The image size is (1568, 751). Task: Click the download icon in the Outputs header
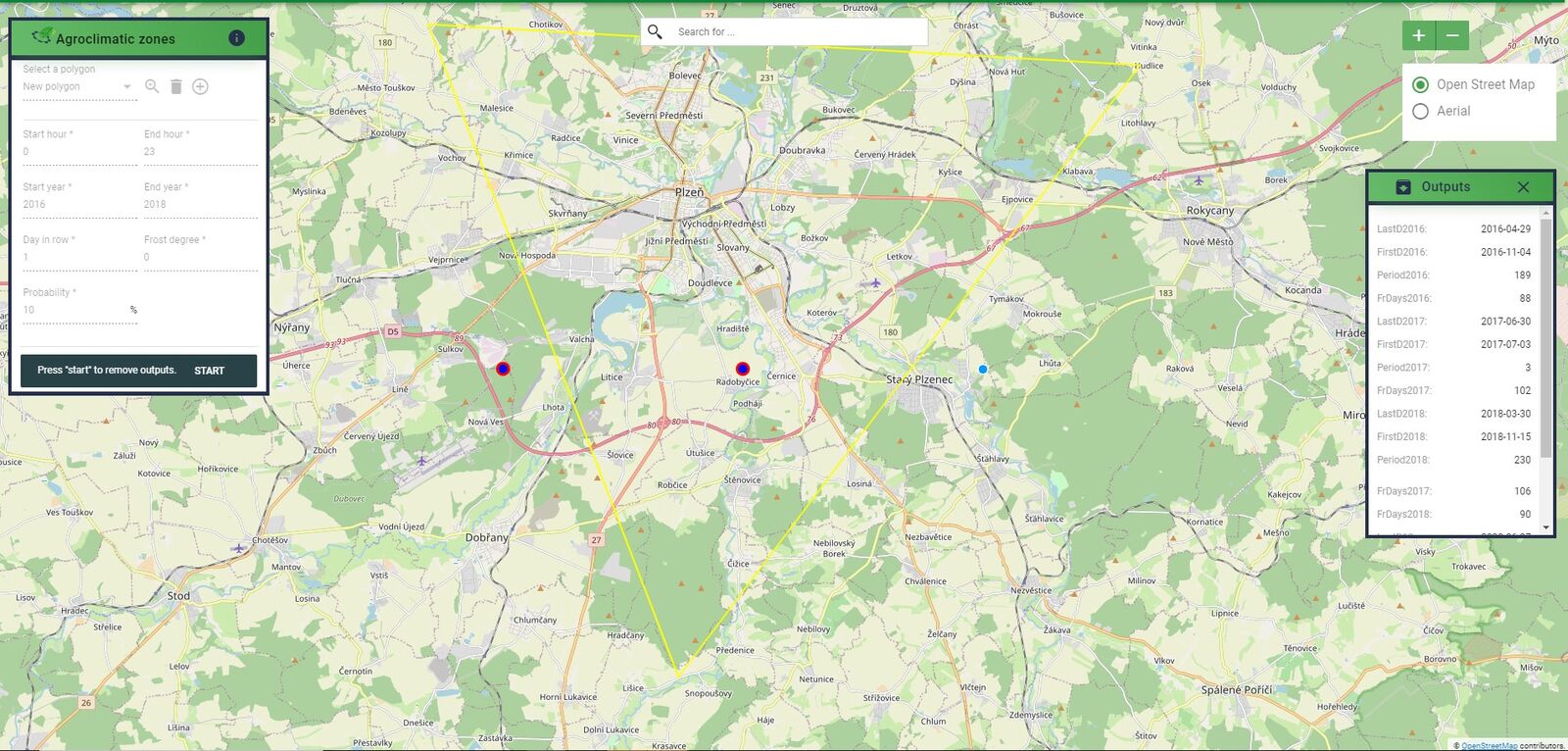[x=1402, y=187]
